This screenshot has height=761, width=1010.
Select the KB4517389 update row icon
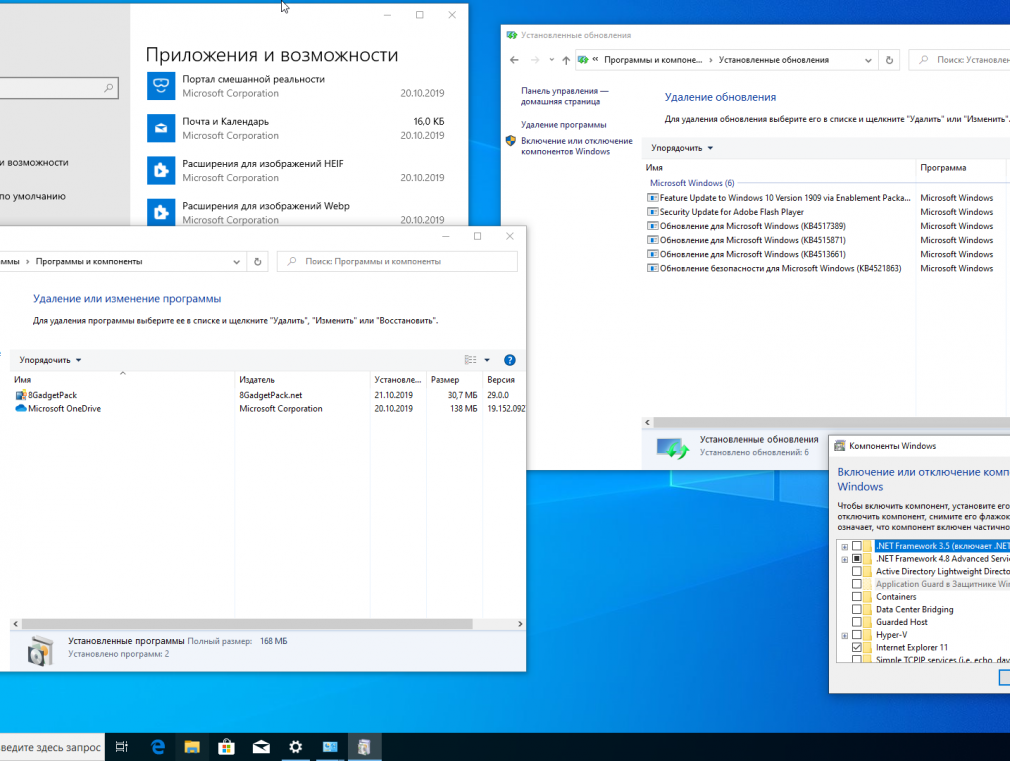653,226
